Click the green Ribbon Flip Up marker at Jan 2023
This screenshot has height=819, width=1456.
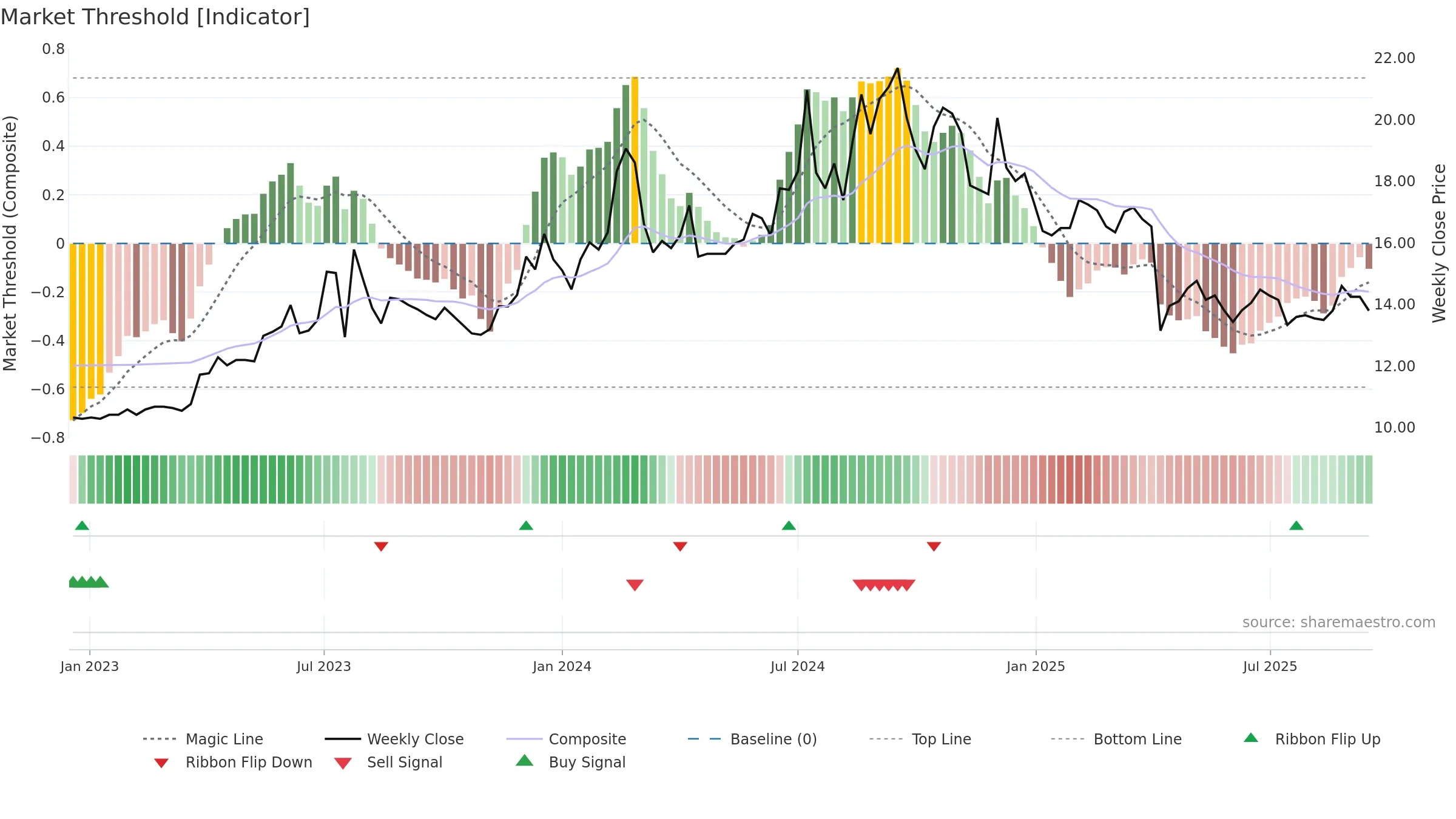[x=82, y=525]
